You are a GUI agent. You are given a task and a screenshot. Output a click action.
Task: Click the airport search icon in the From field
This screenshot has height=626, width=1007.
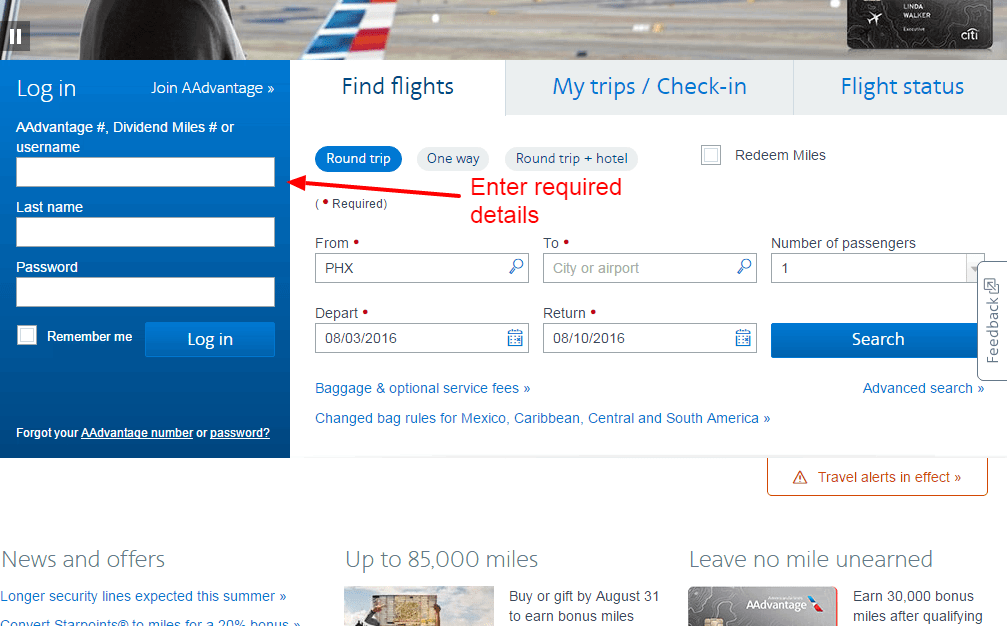point(514,268)
